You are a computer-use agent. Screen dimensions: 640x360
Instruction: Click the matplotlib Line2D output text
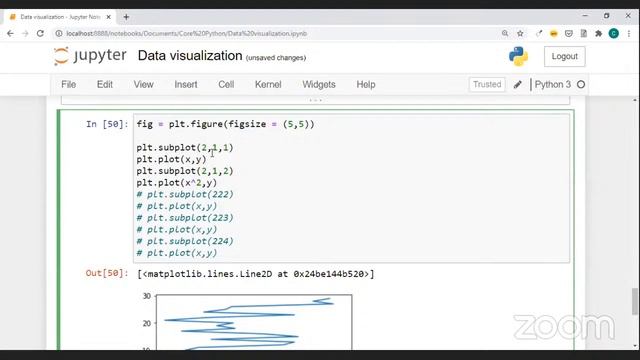256,274
